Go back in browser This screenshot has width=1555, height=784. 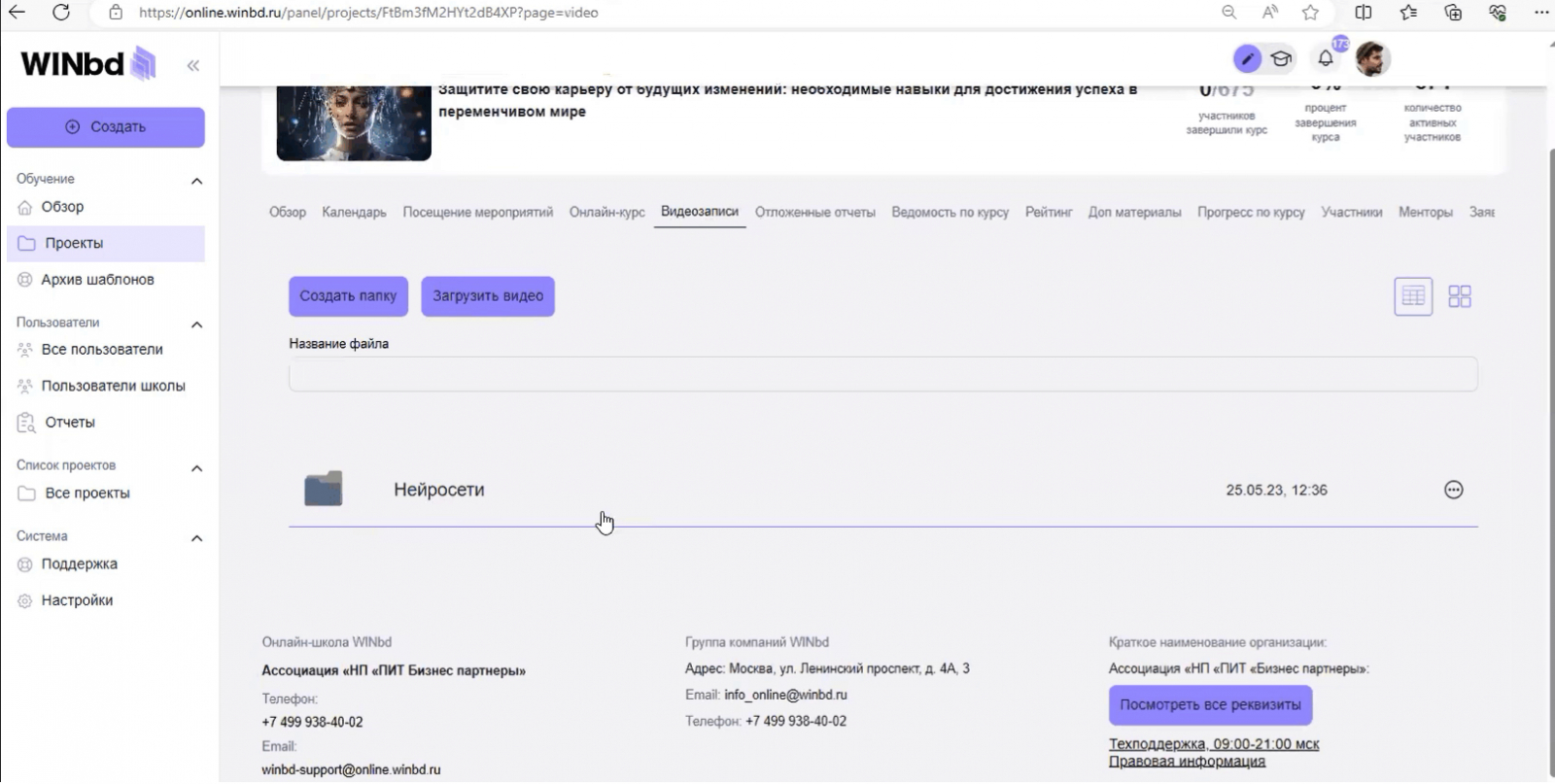point(17,13)
